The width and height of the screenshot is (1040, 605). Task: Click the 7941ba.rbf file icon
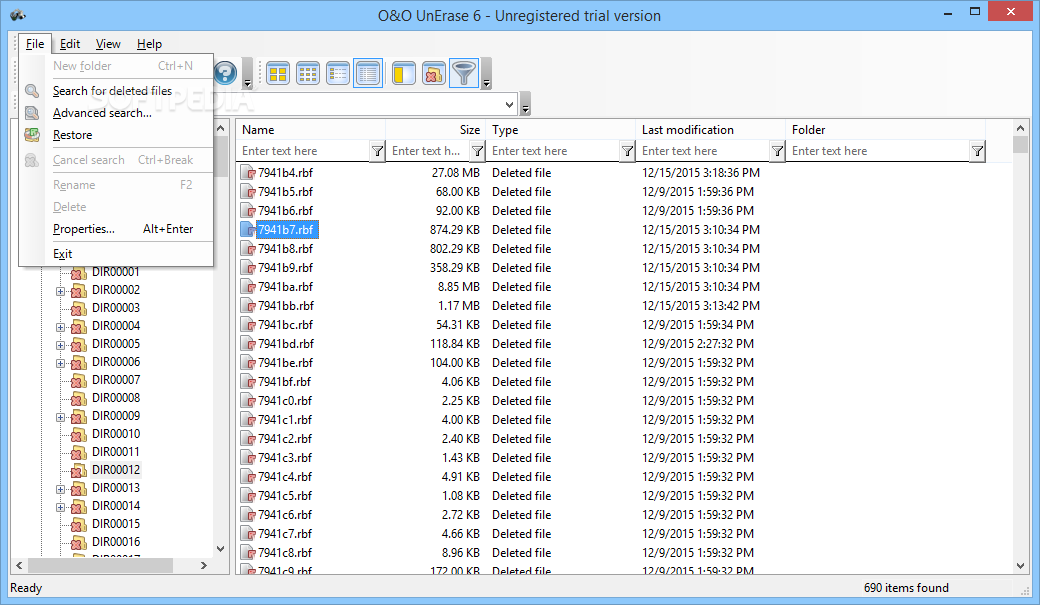[249, 287]
